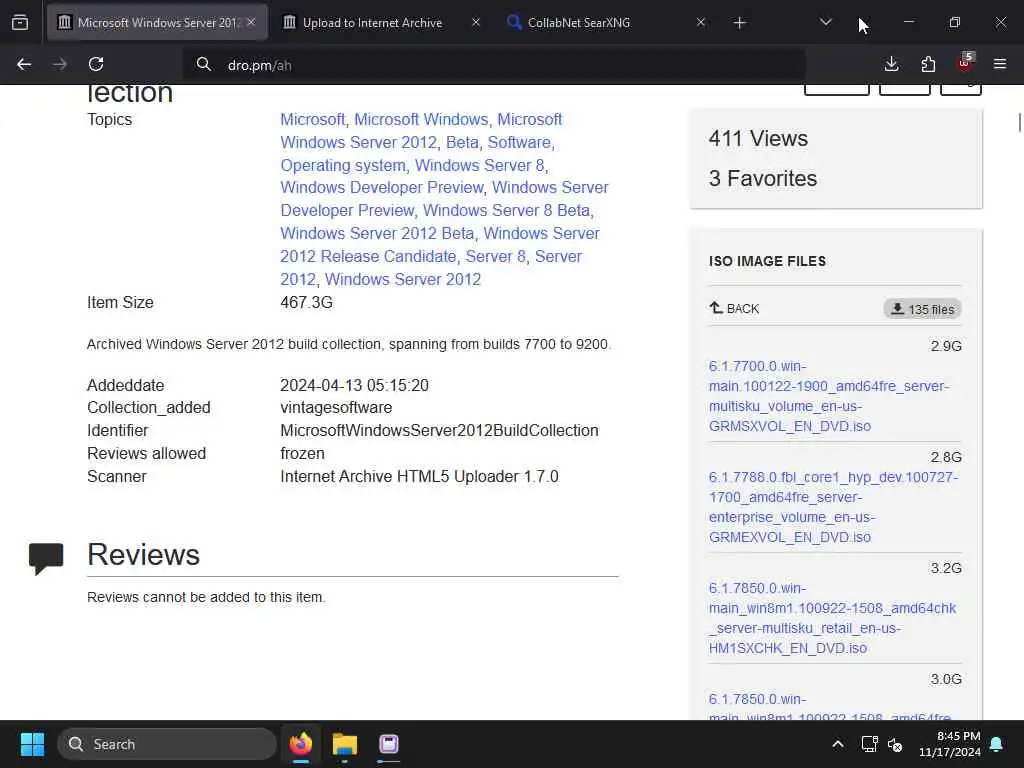The height and width of the screenshot is (768, 1024).
Task: Open the Windows Server 8 Beta topic
Action: (506, 210)
